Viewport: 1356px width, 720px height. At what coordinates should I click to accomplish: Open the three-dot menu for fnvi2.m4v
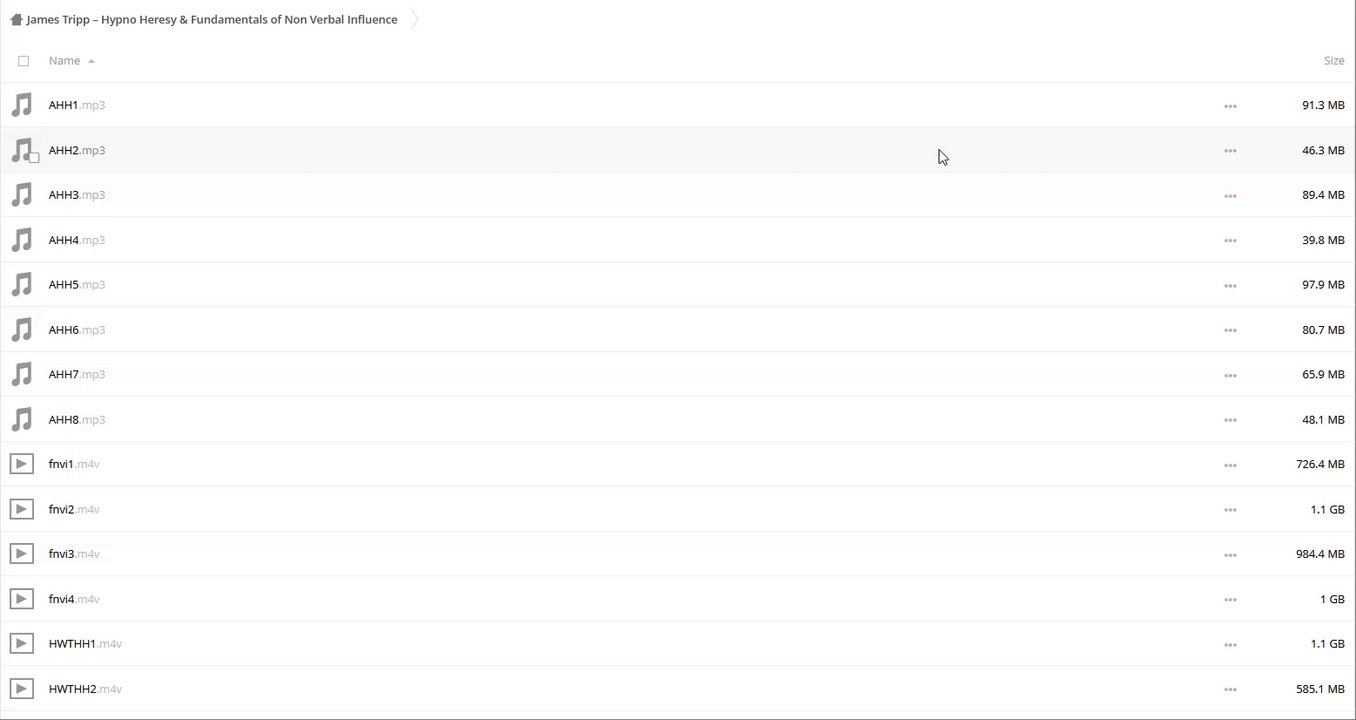tap(1230, 510)
